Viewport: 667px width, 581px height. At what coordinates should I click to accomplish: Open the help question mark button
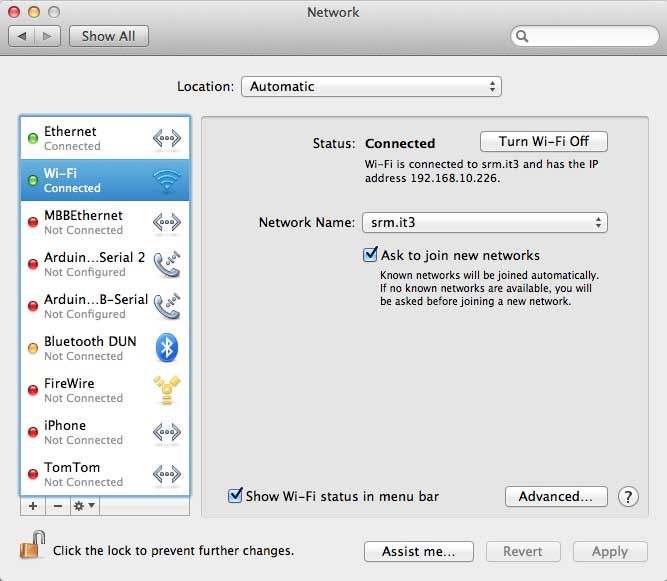click(x=628, y=497)
